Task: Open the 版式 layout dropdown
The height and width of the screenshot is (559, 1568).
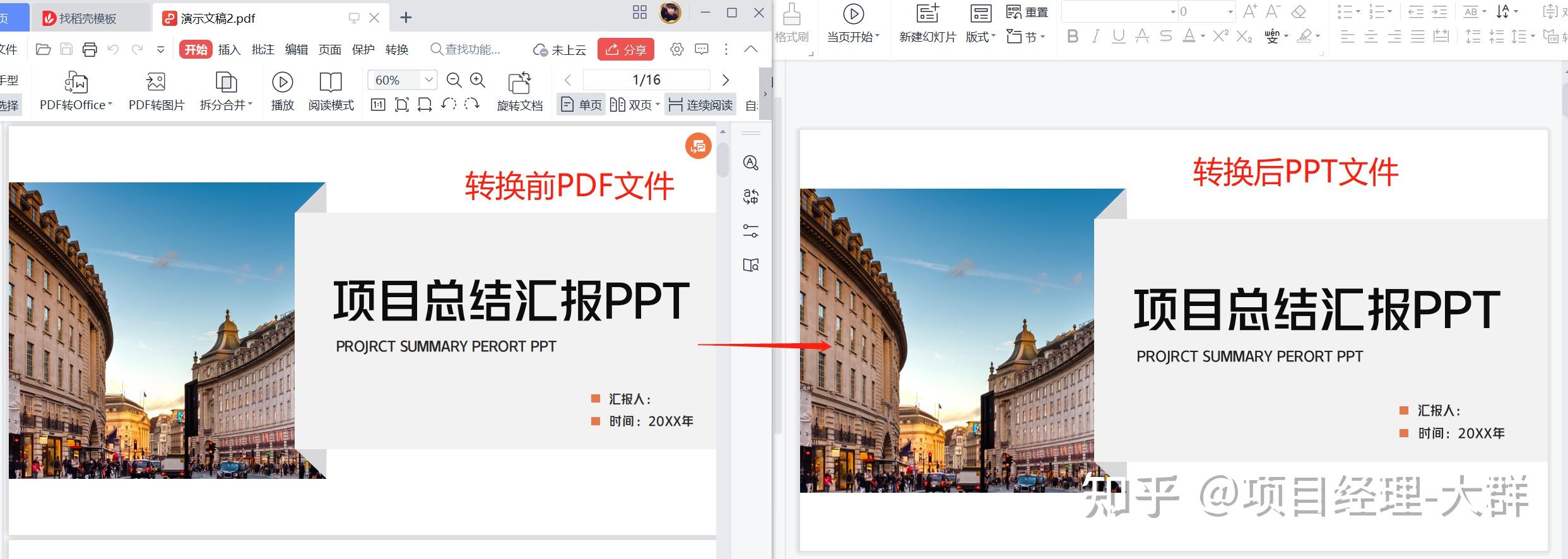Action: (993, 37)
